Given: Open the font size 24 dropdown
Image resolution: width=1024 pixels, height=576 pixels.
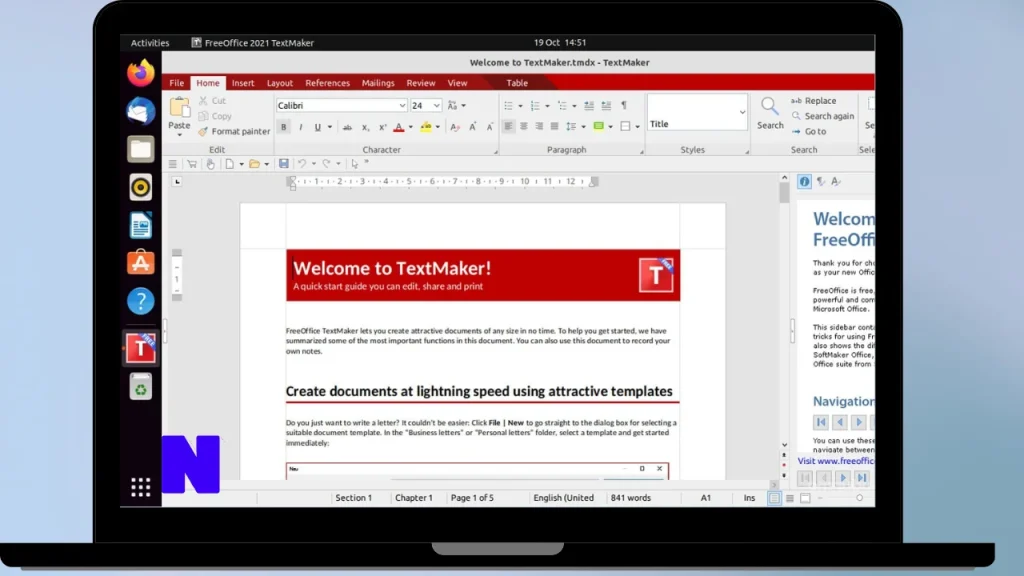Looking at the screenshot, I should coord(436,105).
